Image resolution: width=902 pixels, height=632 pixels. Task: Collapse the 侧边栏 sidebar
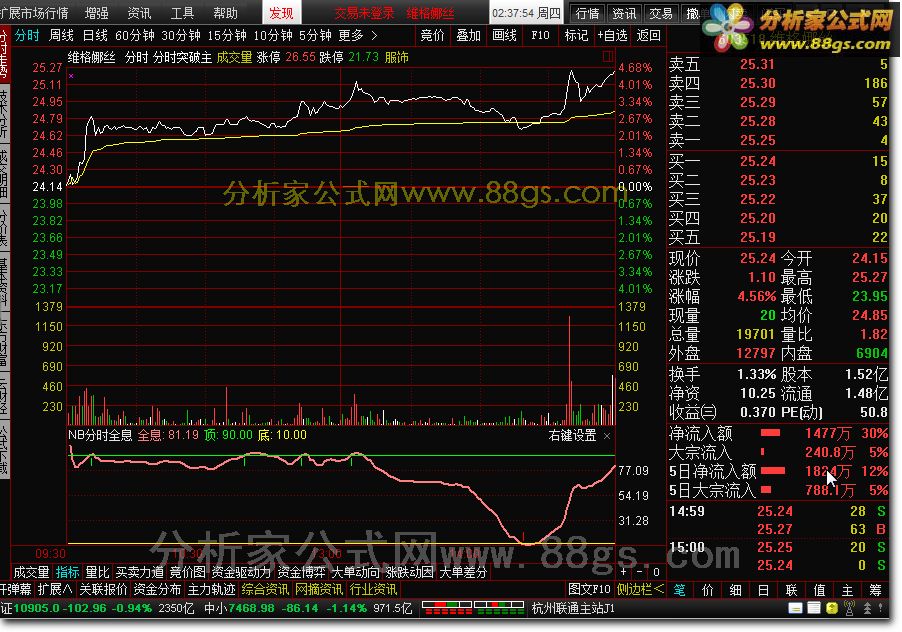(640, 589)
